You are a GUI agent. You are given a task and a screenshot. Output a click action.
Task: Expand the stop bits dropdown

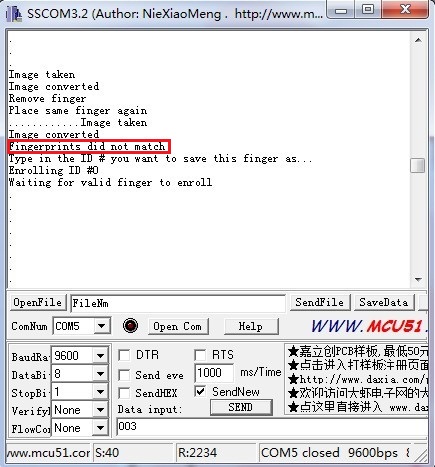[x=100, y=392]
